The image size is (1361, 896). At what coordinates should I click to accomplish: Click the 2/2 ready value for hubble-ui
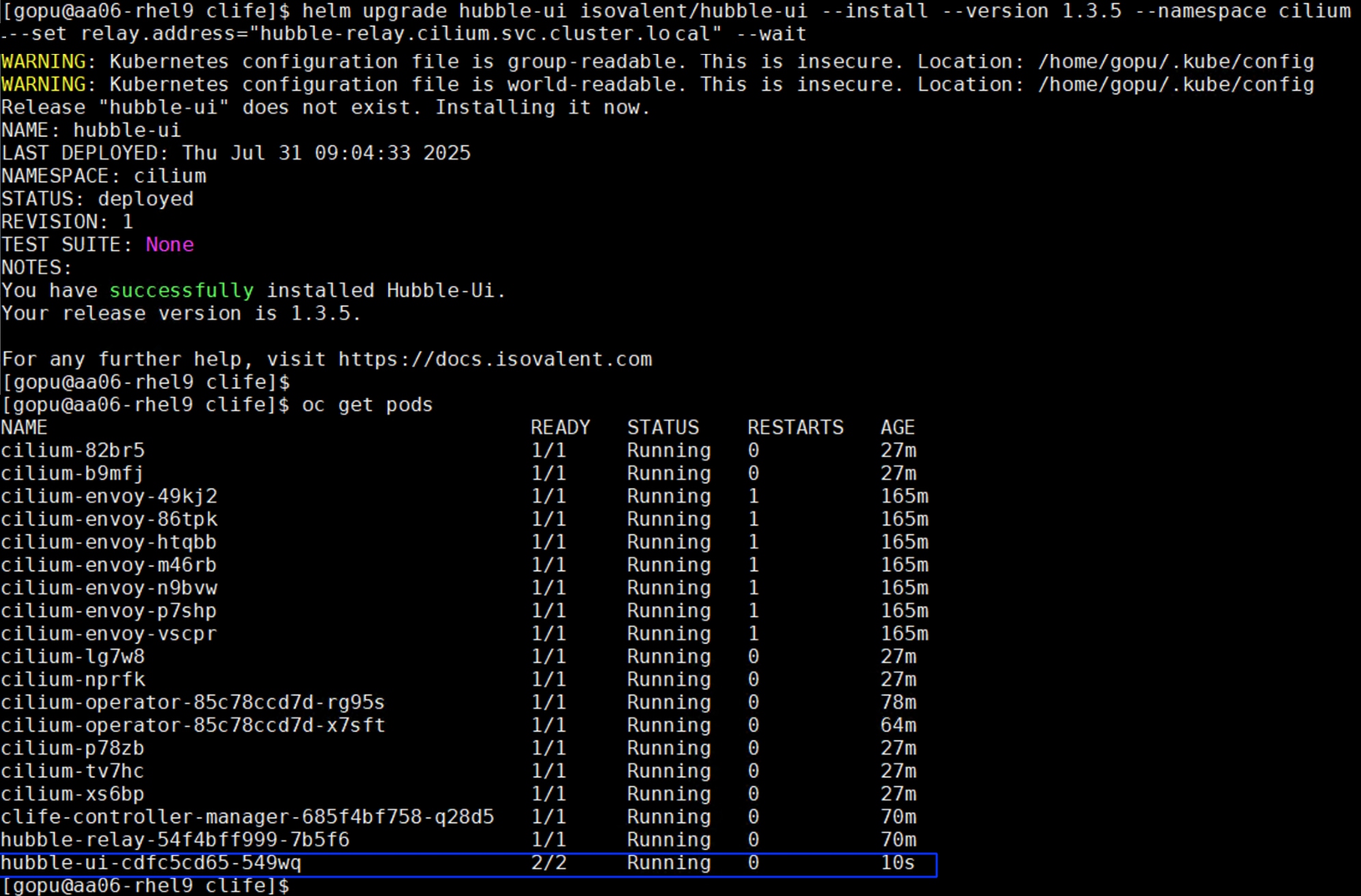point(549,863)
